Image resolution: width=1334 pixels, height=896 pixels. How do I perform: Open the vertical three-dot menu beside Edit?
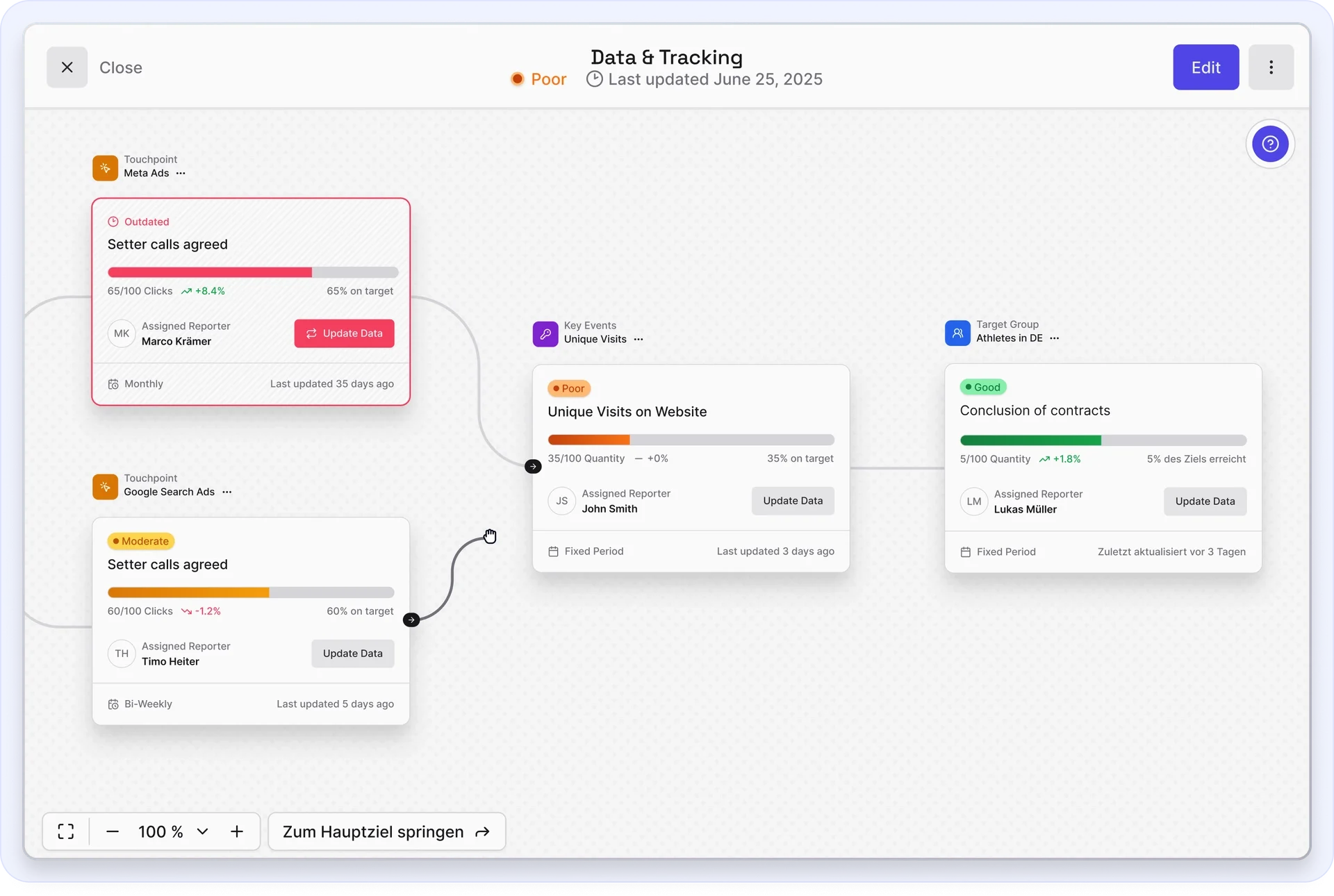(x=1271, y=67)
